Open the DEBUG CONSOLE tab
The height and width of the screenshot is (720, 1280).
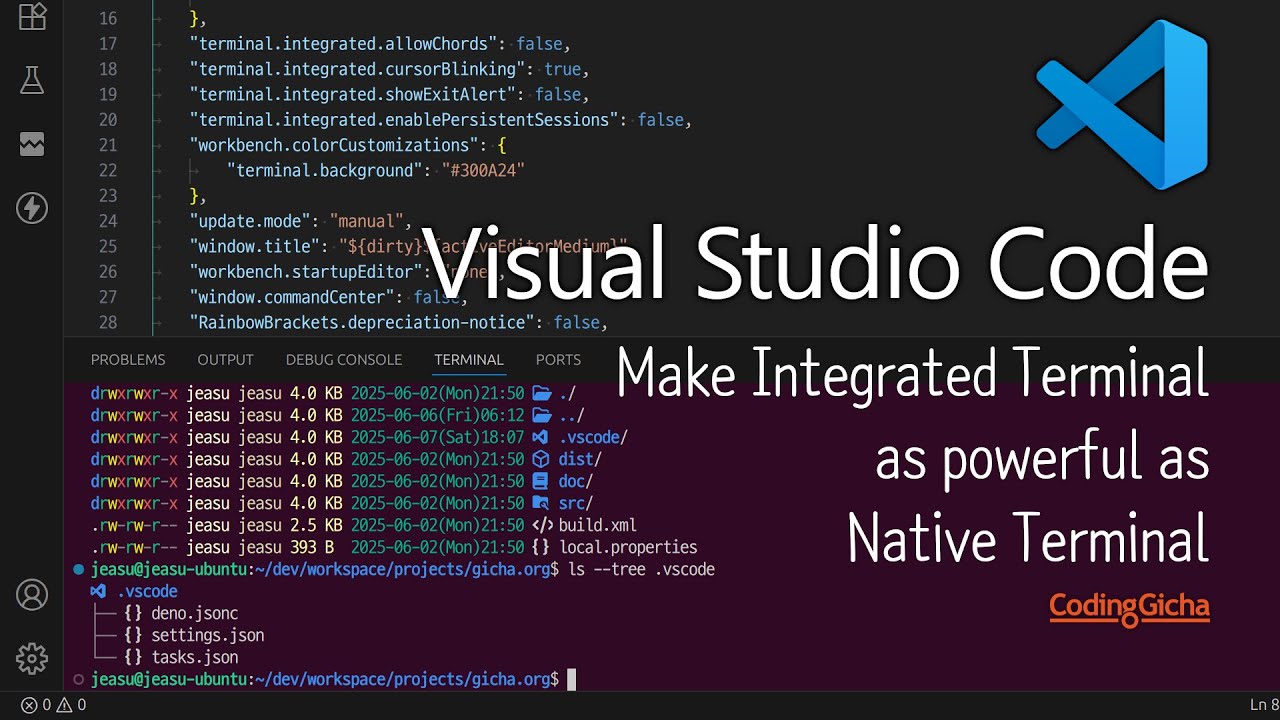pyautogui.click(x=344, y=359)
